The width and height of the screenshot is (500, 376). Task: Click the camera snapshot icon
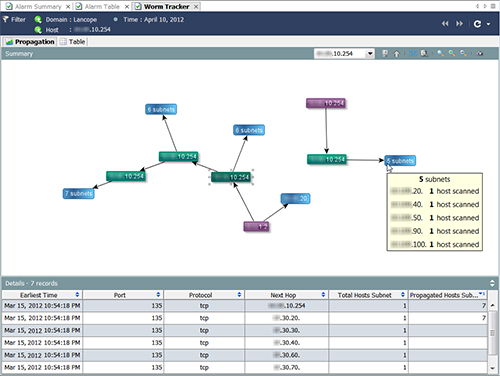click(x=480, y=53)
